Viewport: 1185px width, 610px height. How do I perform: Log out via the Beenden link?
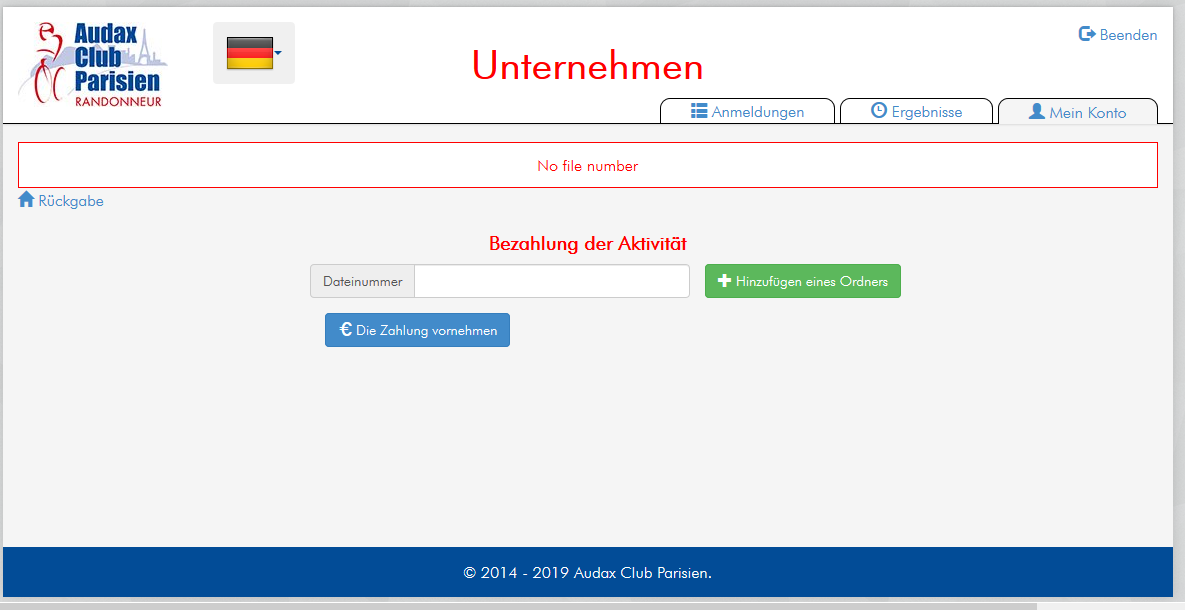[x=1128, y=35]
